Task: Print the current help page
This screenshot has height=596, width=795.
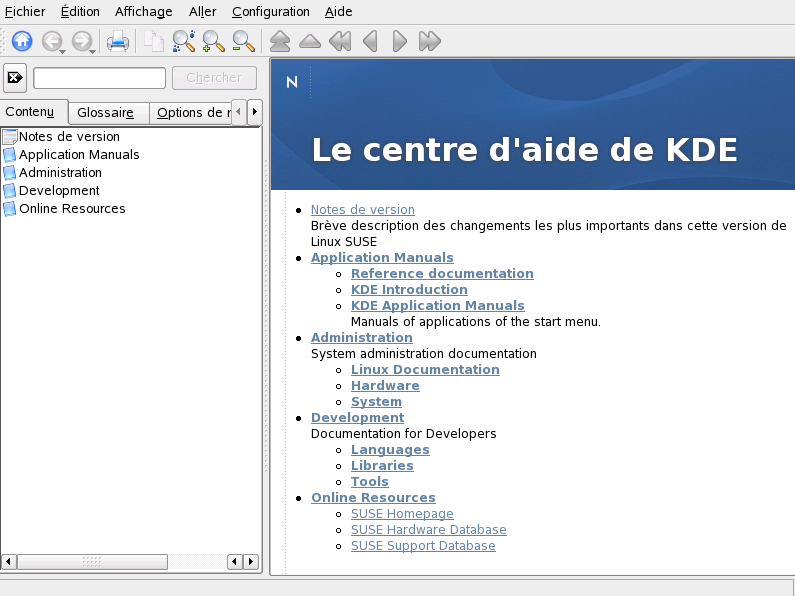Action: 118,41
